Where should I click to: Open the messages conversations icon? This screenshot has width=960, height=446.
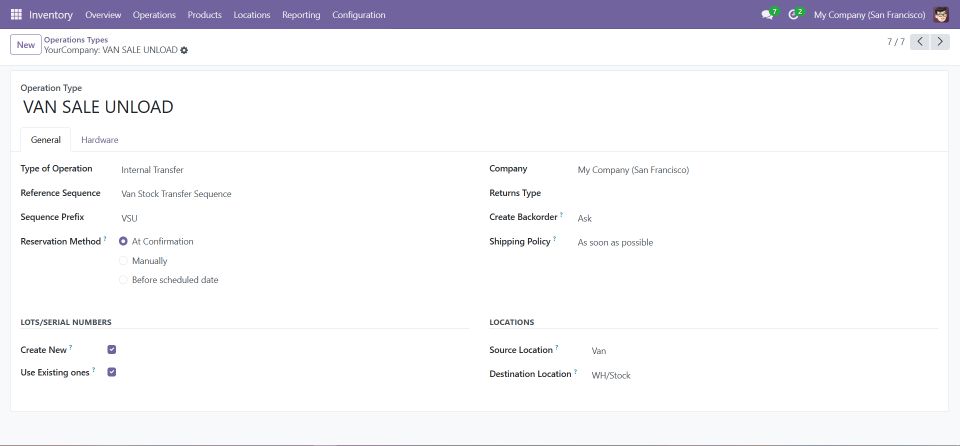click(767, 15)
